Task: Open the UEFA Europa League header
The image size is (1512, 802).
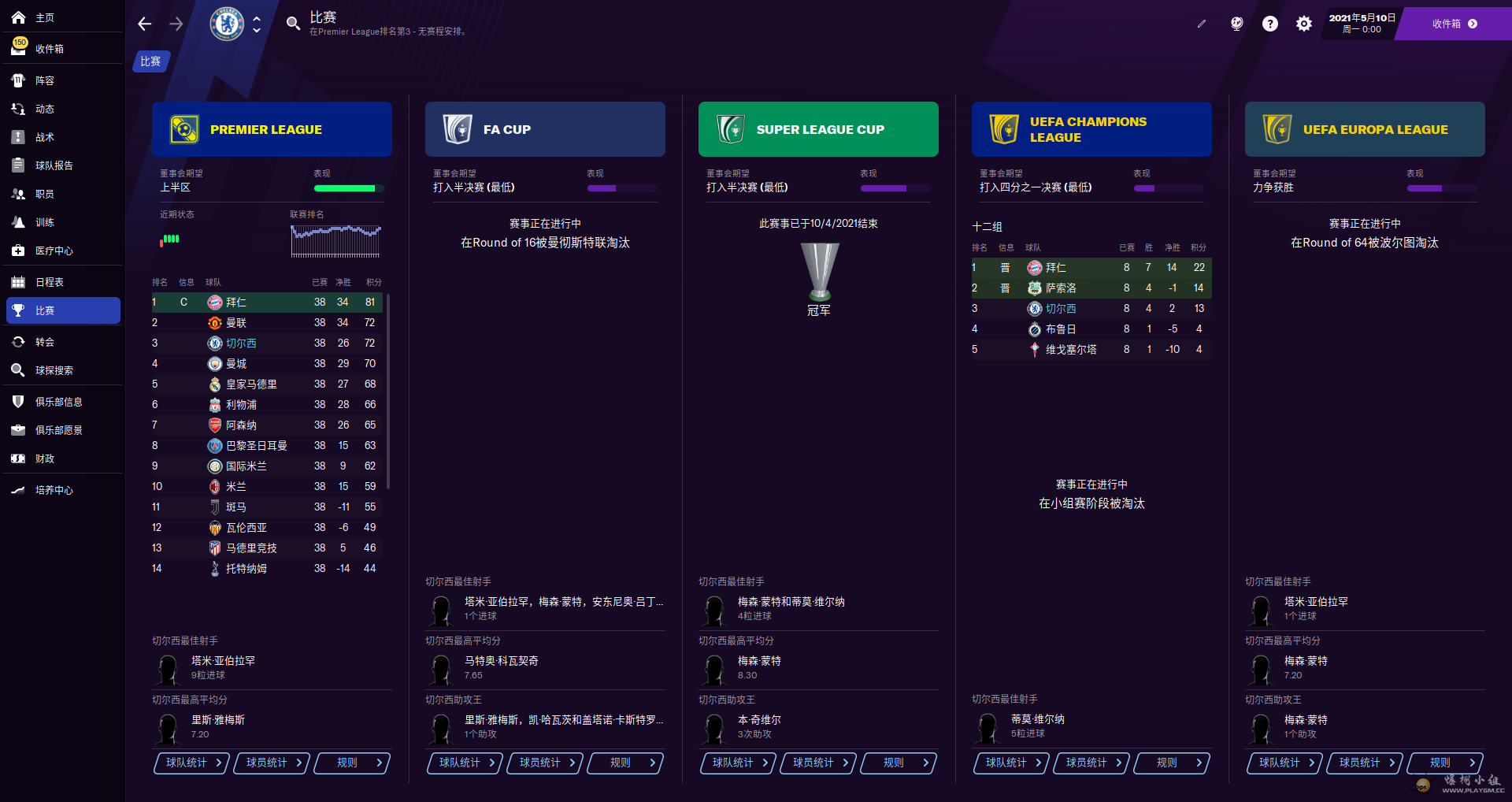Action: [1365, 129]
